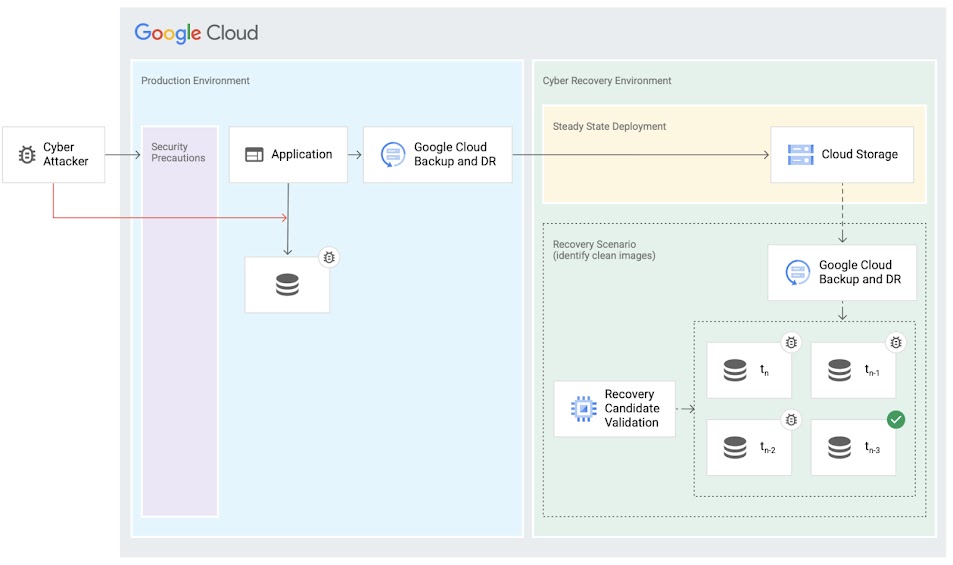
Task: Click the database icon labeled tn-2
Action: [735, 448]
